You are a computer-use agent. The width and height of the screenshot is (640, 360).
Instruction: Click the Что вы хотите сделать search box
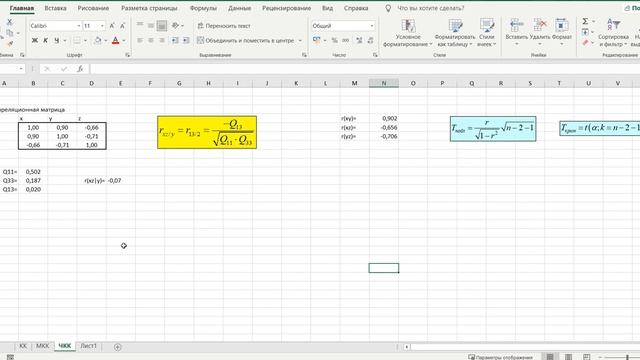tap(431, 8)
